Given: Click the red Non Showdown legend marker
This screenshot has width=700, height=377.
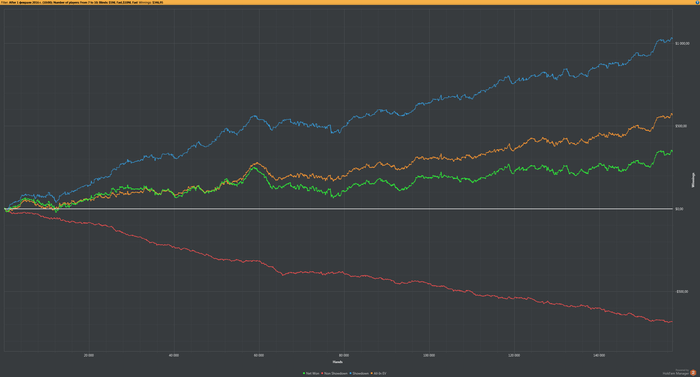Looking at the screenshot, I should (x=322, y=373).
